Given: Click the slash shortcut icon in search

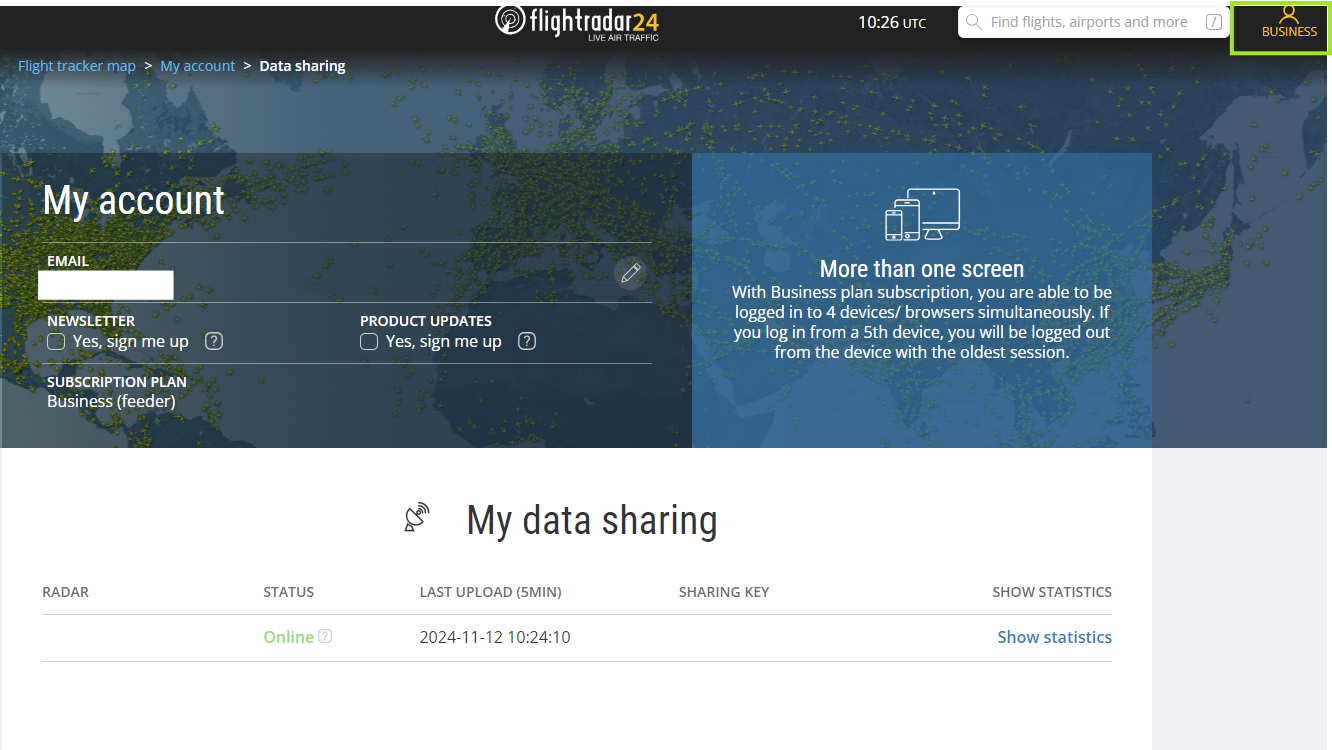Looking at the screenshot, I should click(1214, 22).
